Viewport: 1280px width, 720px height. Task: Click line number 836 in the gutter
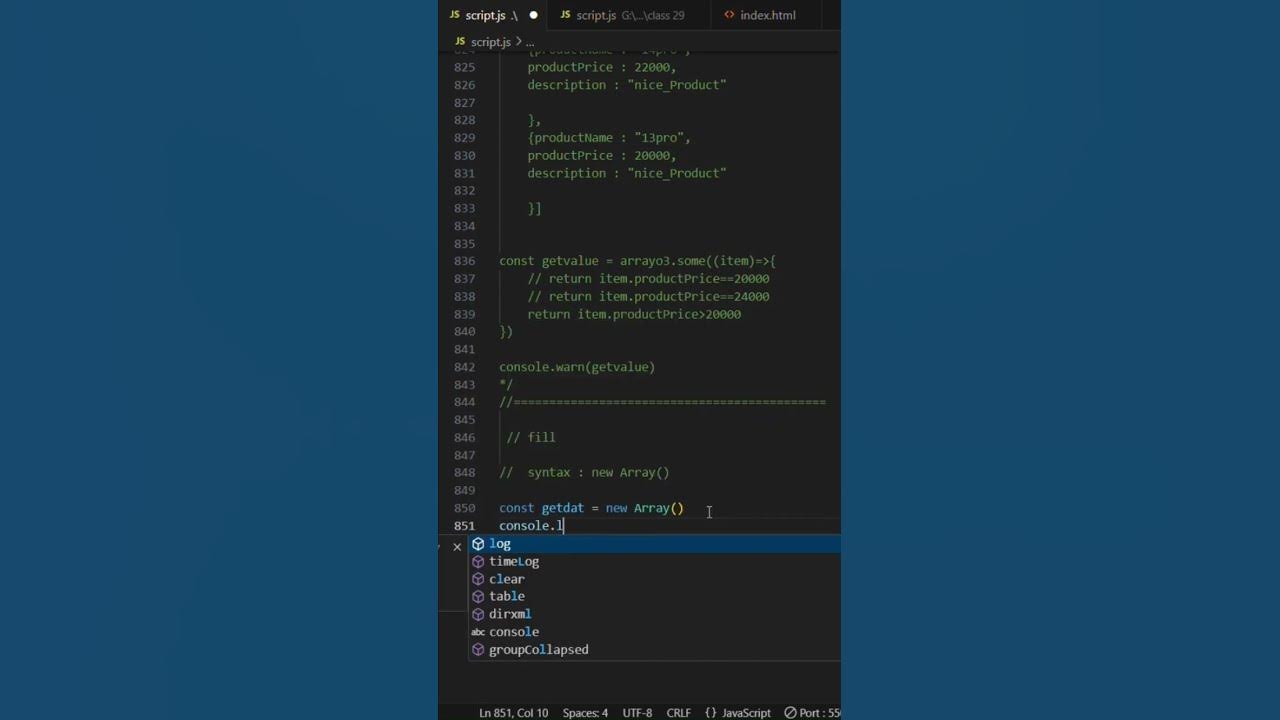[x=464, y=261]
